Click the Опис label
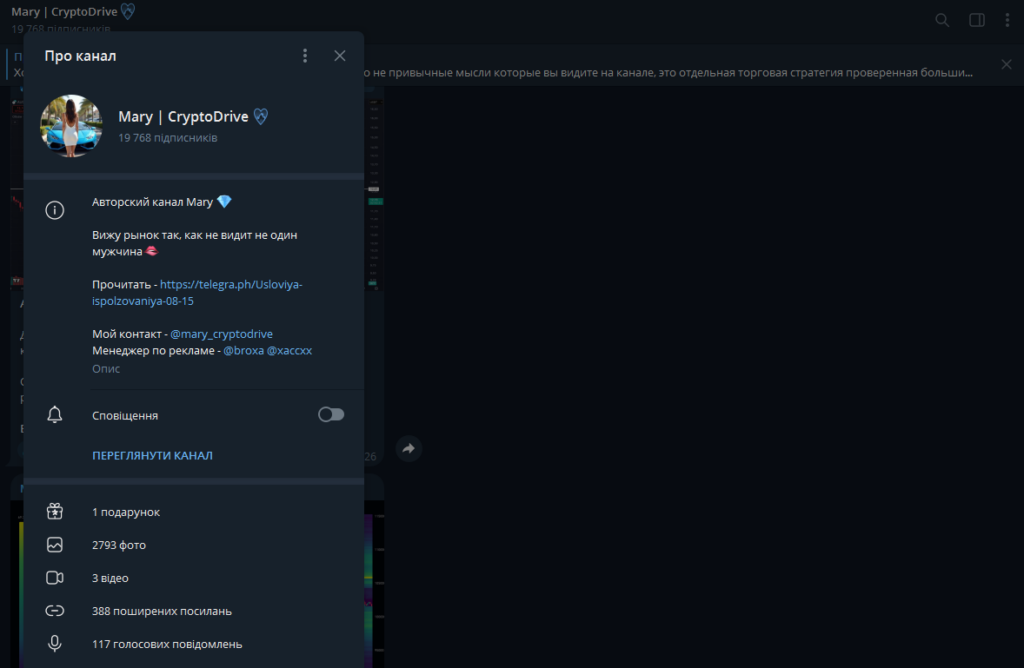This screenshot has height=668, width=1024. tap(106, 369)
